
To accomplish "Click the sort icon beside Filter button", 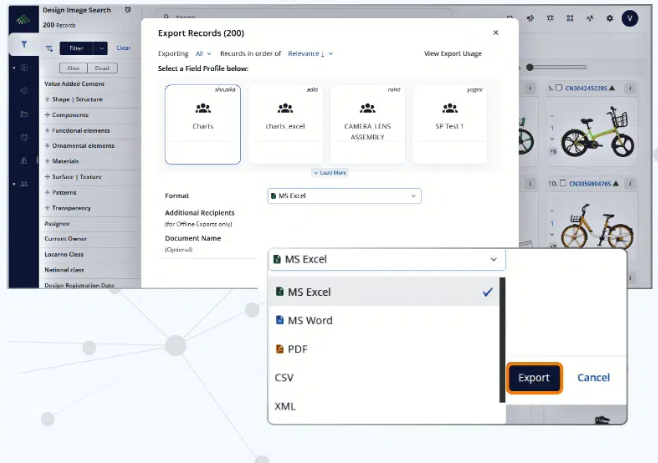I will pos(49,48).
